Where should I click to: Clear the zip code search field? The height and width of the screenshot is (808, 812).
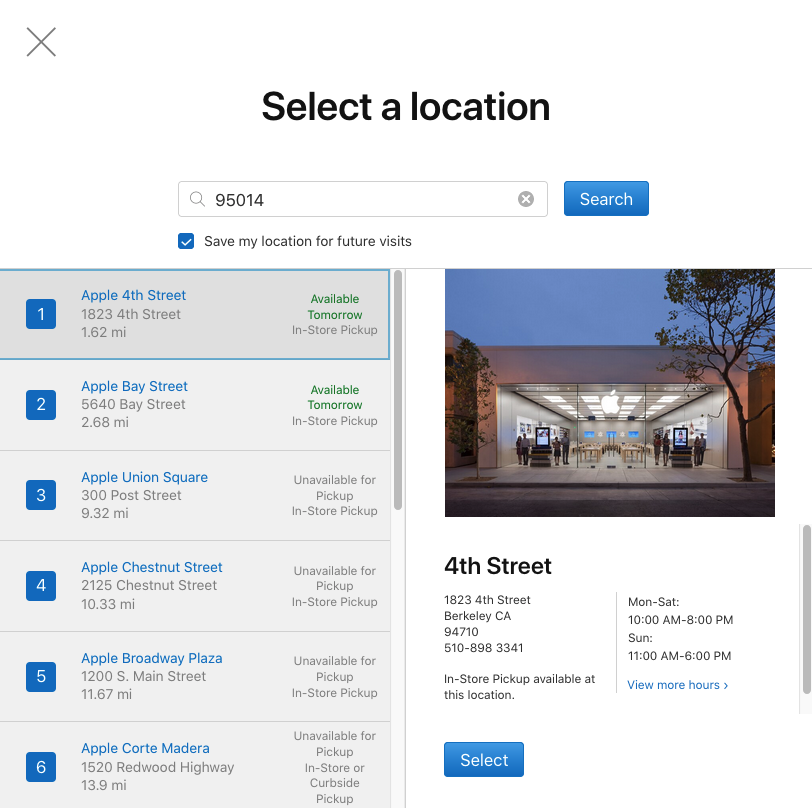pyautogui.click(x=526, y=199)
